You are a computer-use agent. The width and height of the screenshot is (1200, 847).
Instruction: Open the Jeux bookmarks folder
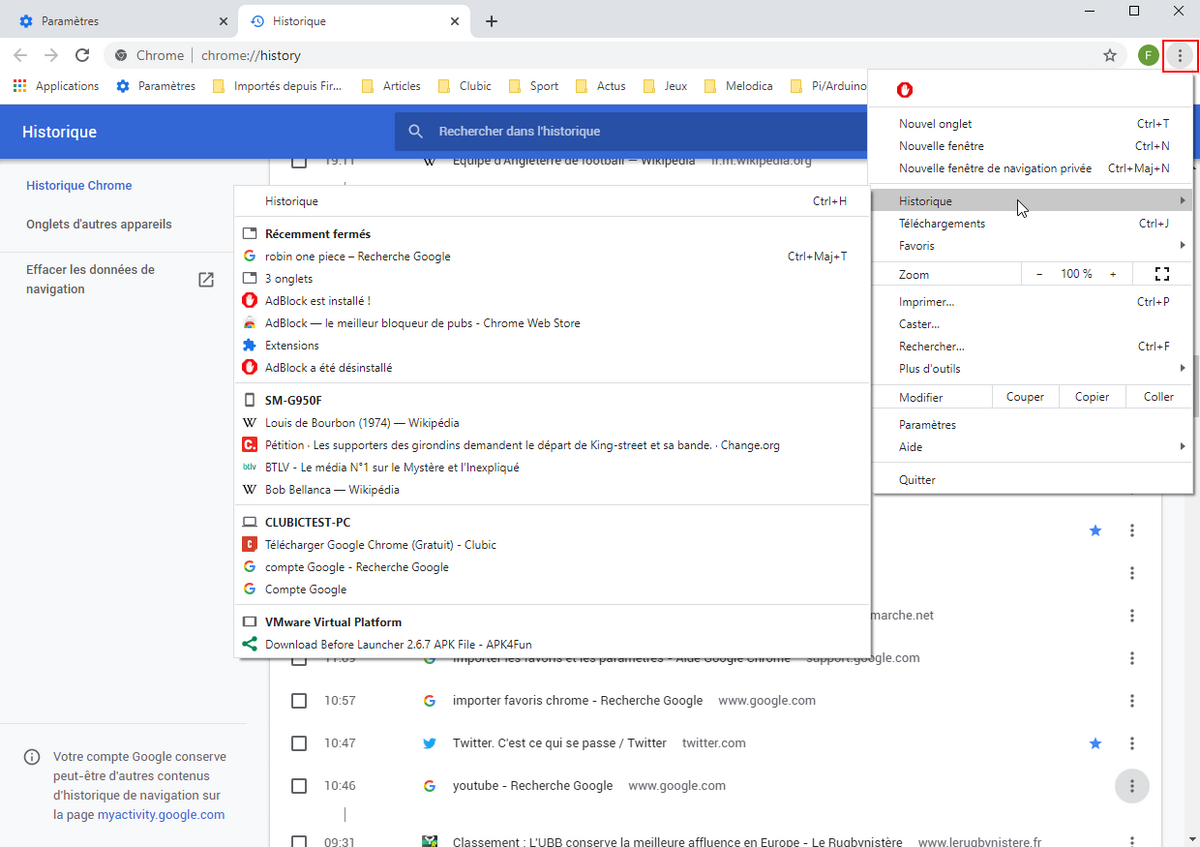coord(665,86)
